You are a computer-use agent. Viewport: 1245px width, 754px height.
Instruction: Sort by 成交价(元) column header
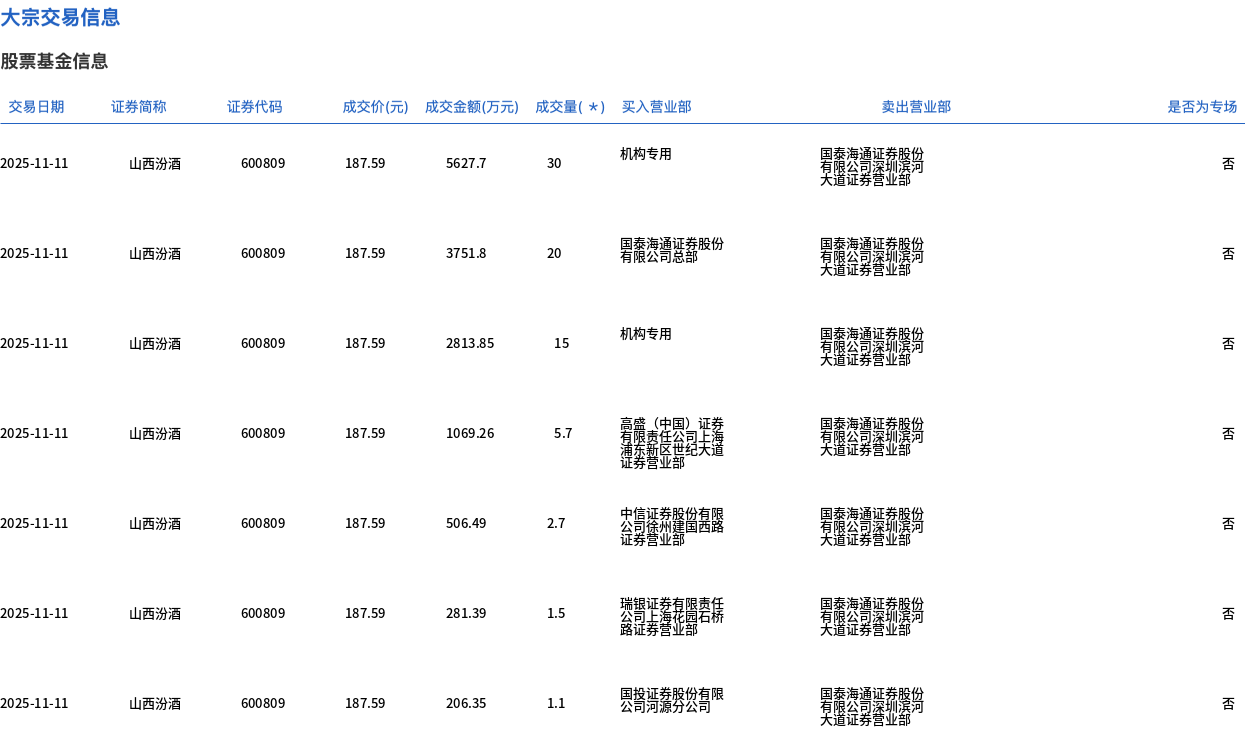(x=375, y=107)
